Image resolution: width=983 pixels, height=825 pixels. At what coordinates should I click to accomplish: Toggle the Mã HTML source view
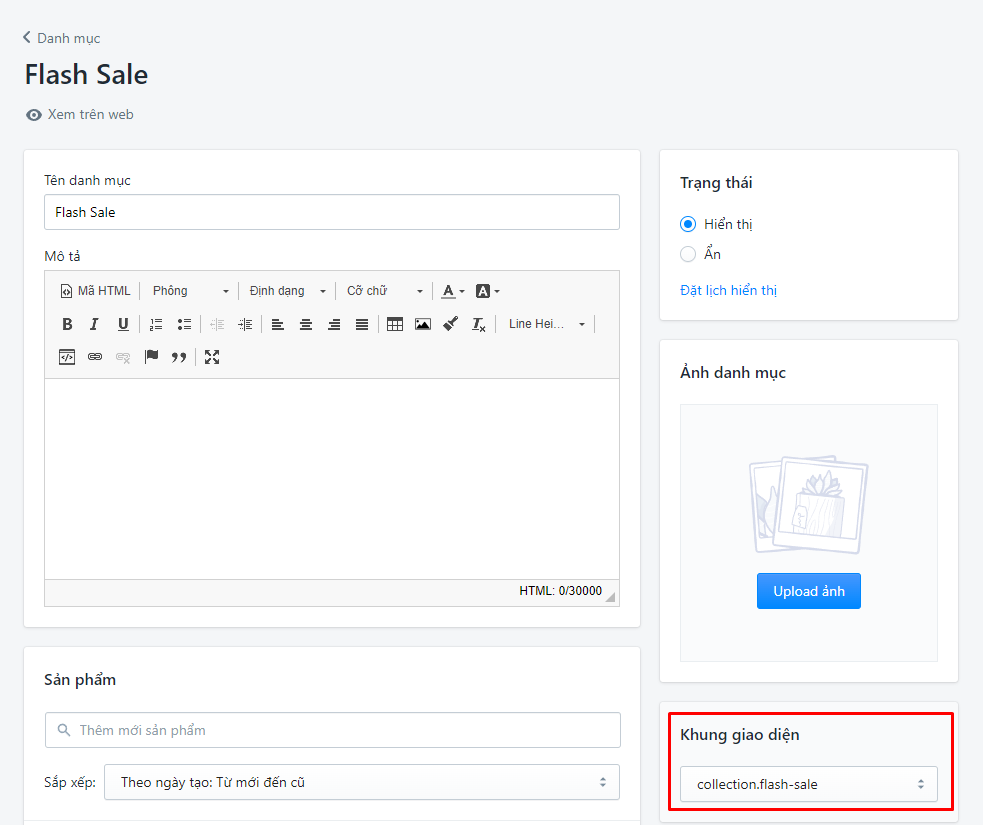click(x=96, y=291)
